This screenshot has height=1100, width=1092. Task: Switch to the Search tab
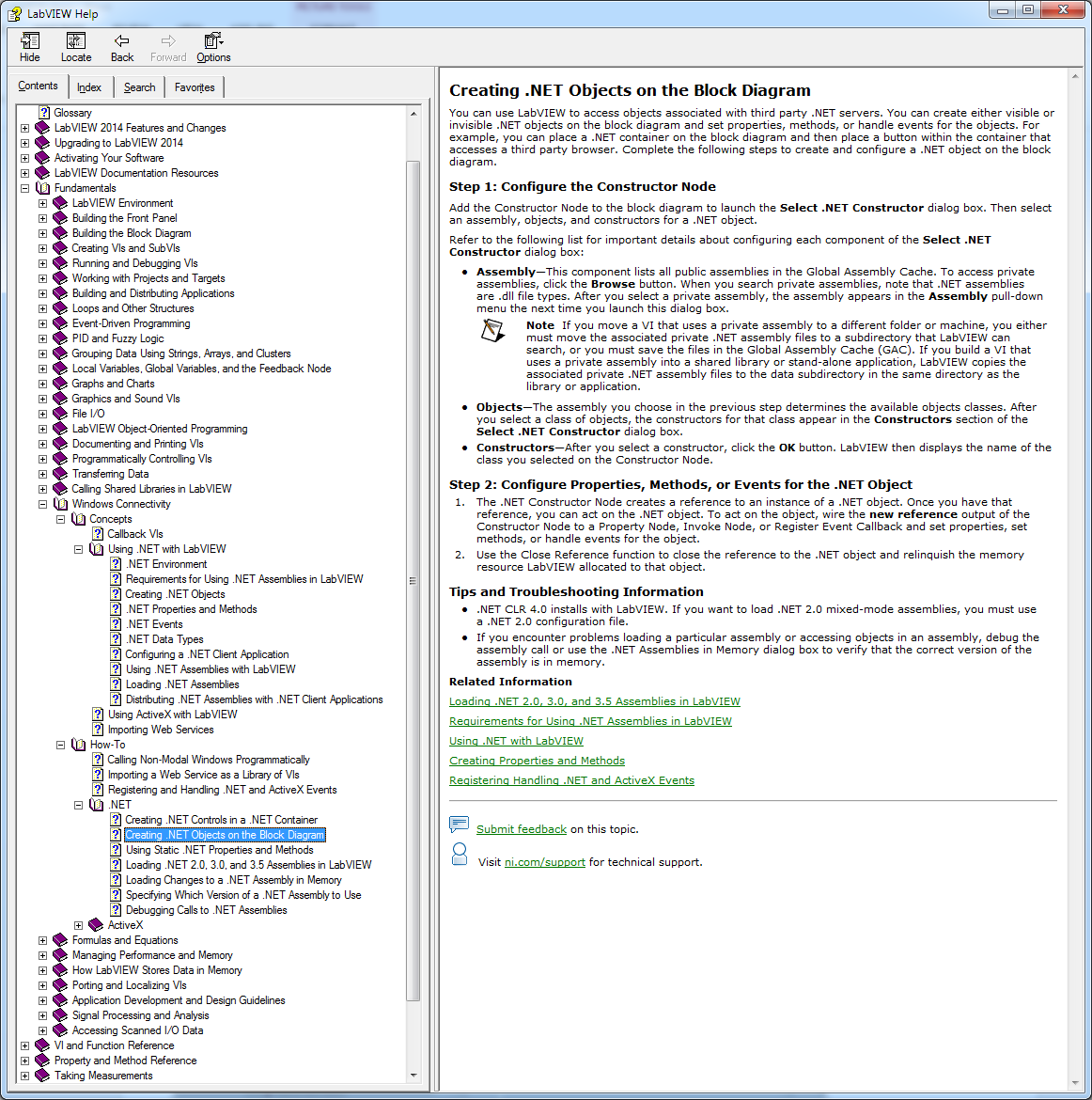(139, 87)
